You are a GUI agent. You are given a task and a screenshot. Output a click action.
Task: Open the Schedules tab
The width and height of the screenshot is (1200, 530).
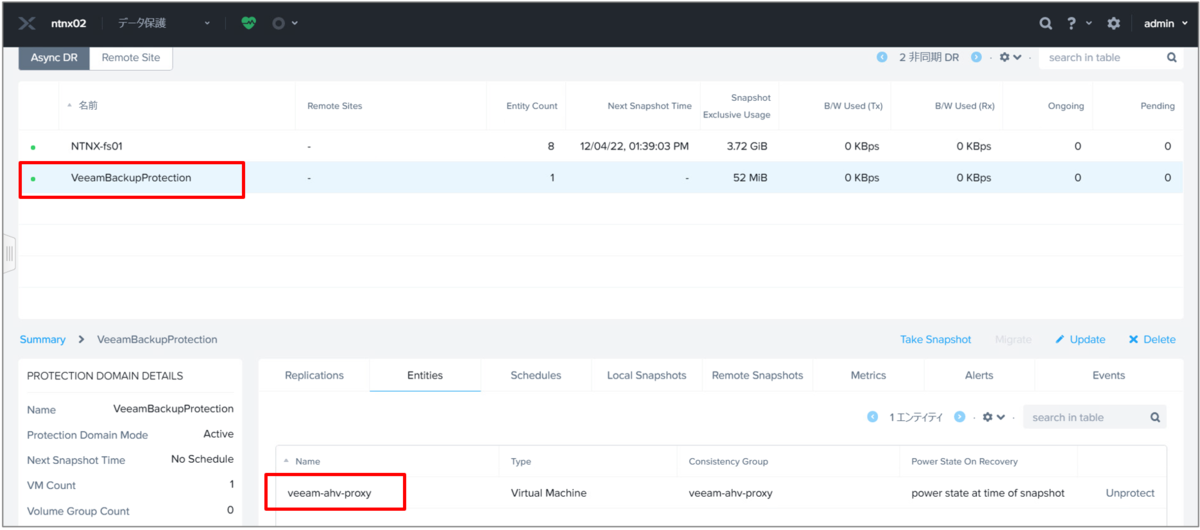click(536, 375)
